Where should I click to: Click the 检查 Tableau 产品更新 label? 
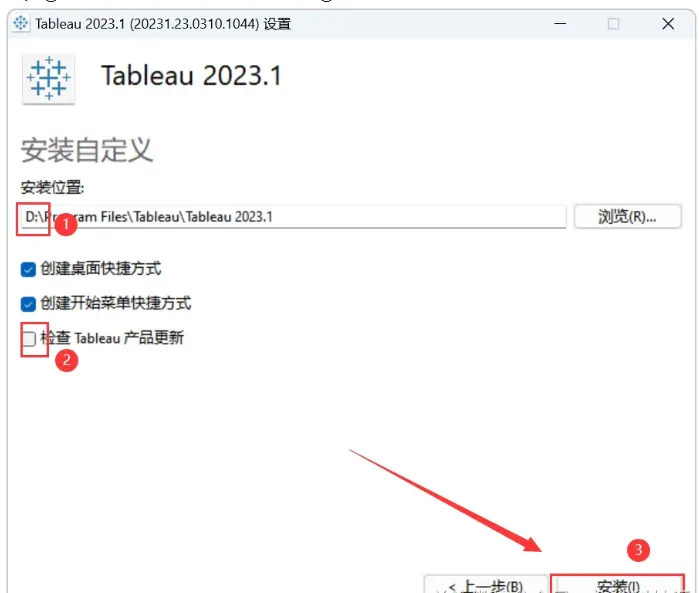[112, 338]
